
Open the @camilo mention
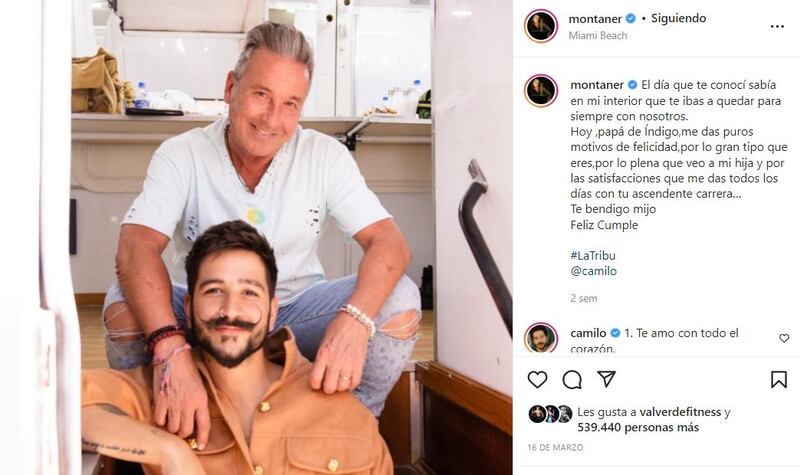tap(593, 271)
